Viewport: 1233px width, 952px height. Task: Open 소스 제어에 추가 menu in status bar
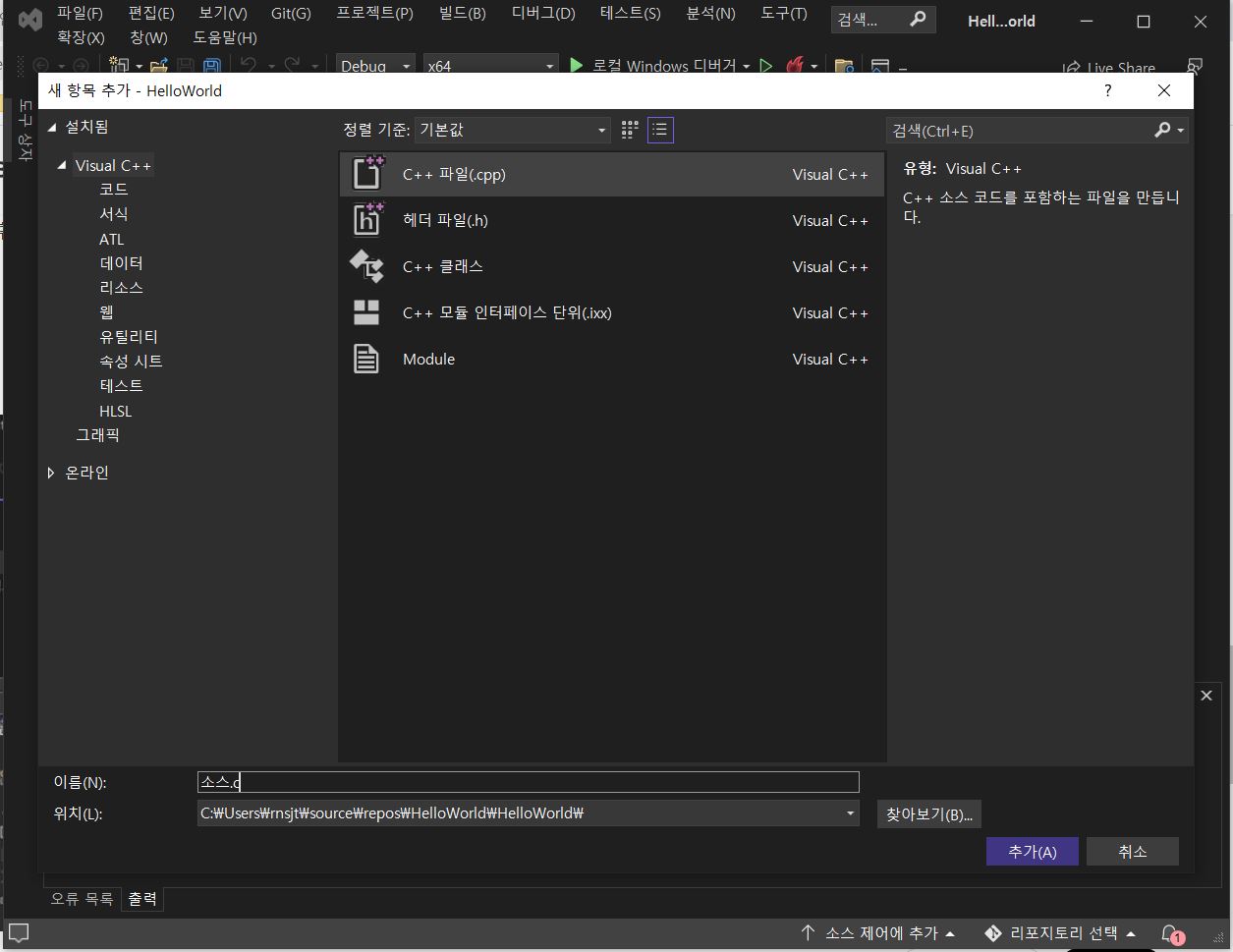(877, 933)
